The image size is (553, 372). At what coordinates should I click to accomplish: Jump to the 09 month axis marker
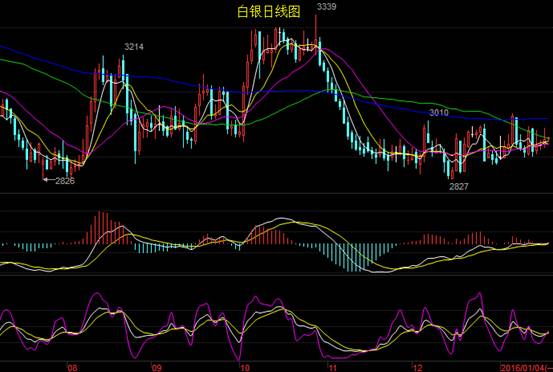pyautogui.click(x=157, y=368)
